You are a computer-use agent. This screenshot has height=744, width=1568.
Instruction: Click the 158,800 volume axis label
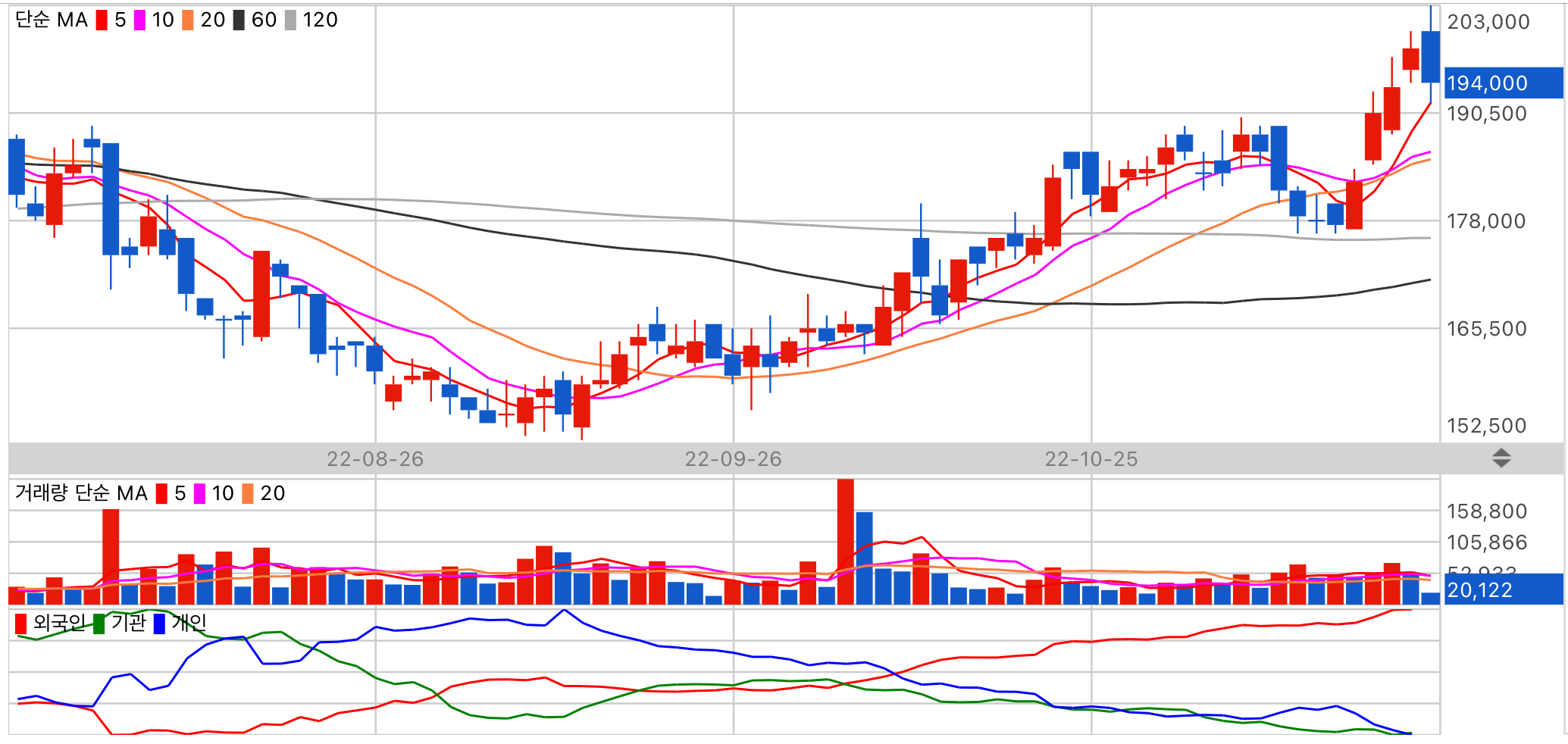coord(1487,511)
